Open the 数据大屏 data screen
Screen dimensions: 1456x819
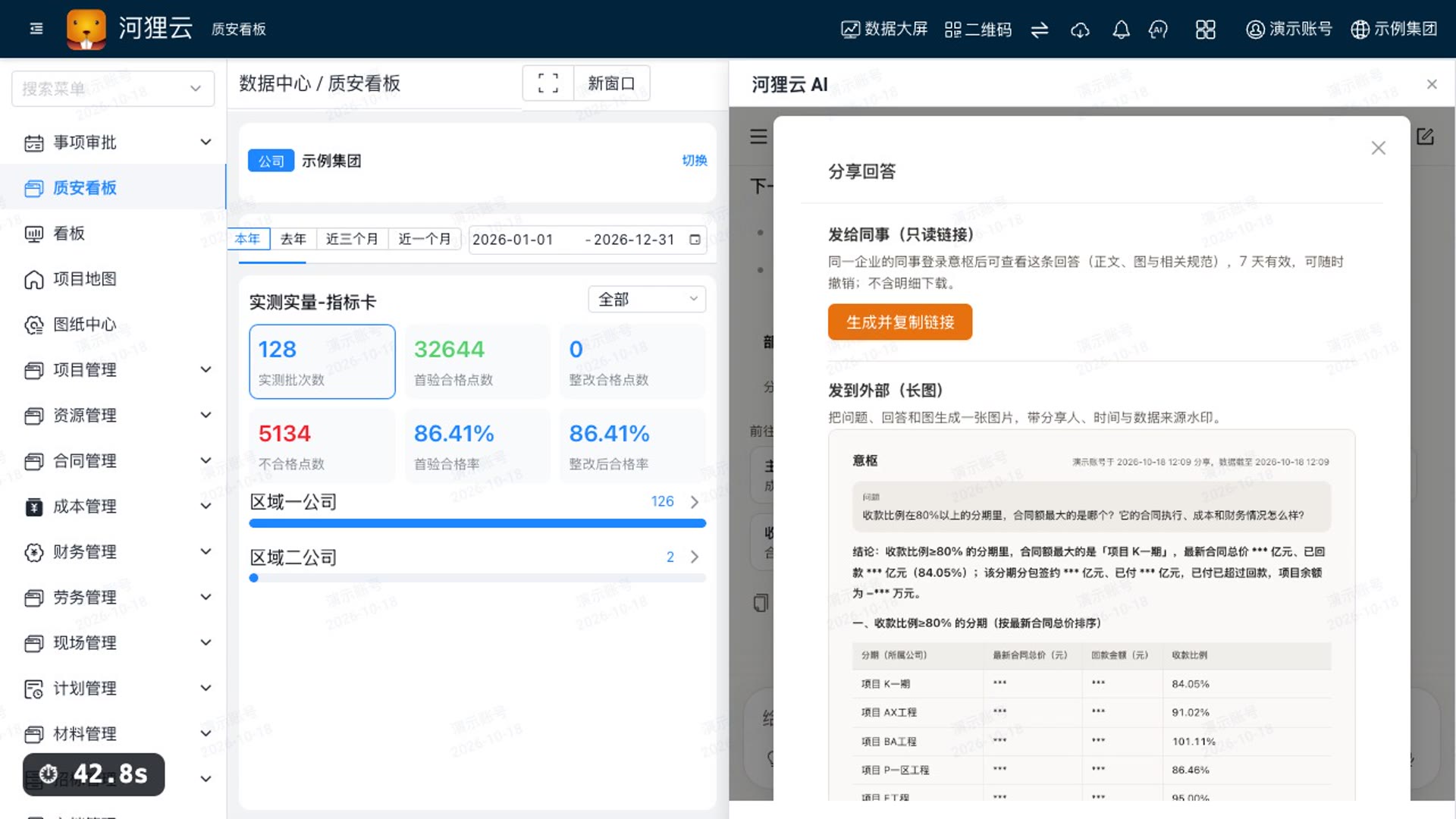click(x=884, y=29)
